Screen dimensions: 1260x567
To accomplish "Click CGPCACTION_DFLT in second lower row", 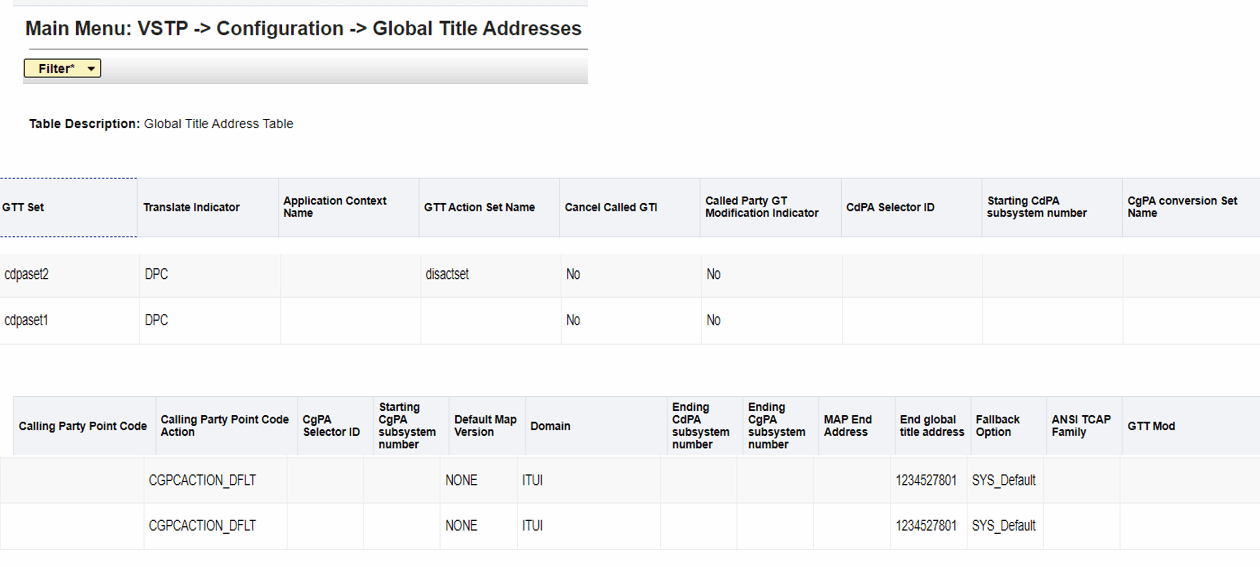I will tap(202, 525).
